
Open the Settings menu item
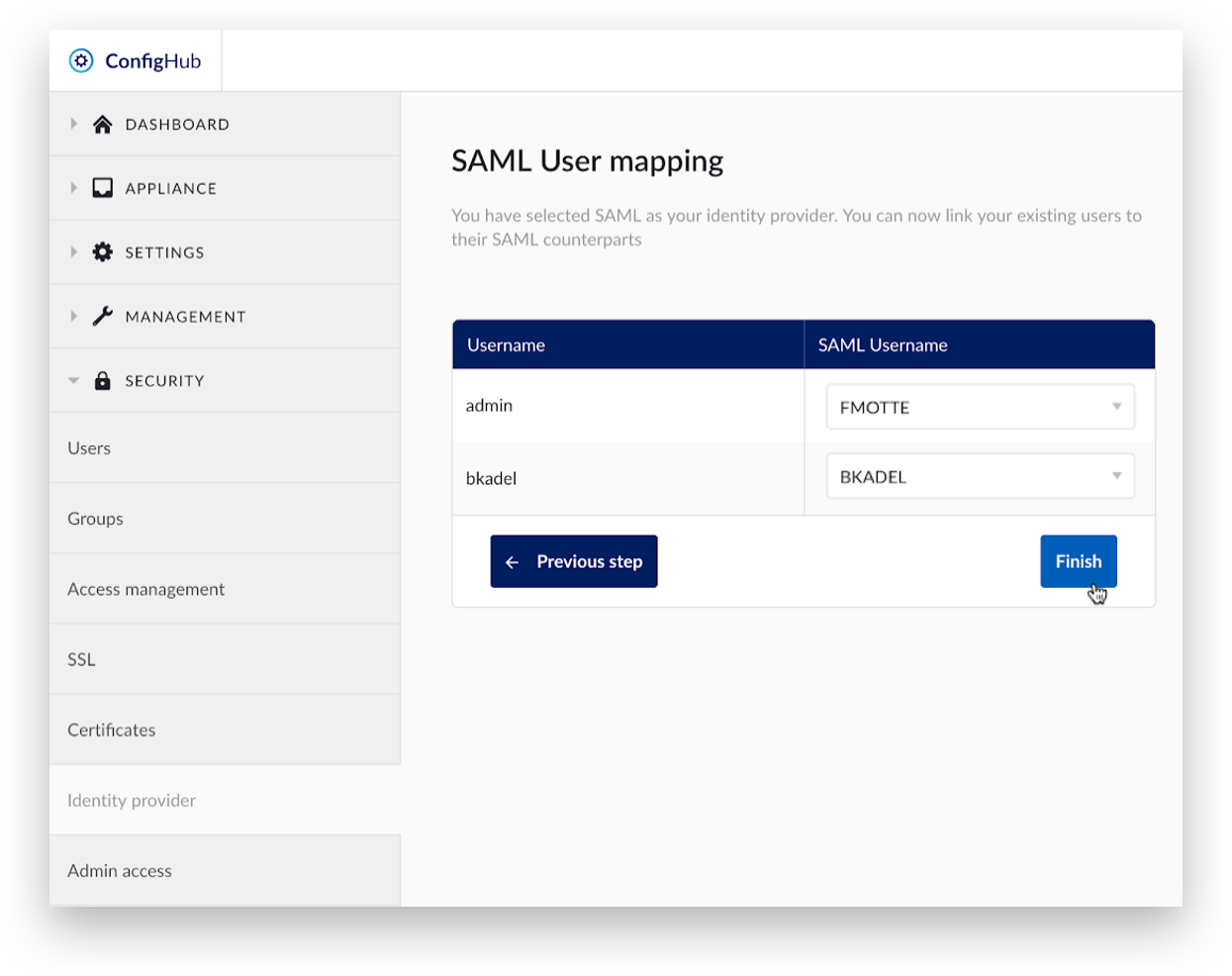click(225, 252)
